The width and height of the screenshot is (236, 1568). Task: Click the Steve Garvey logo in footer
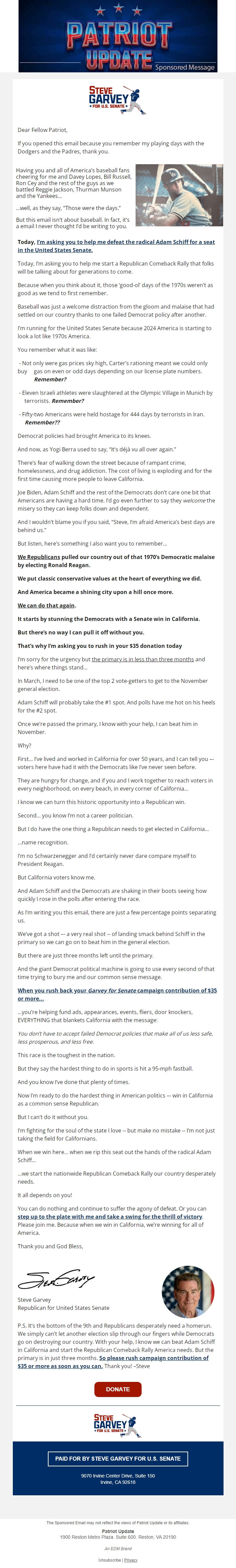coord(118,1426)
